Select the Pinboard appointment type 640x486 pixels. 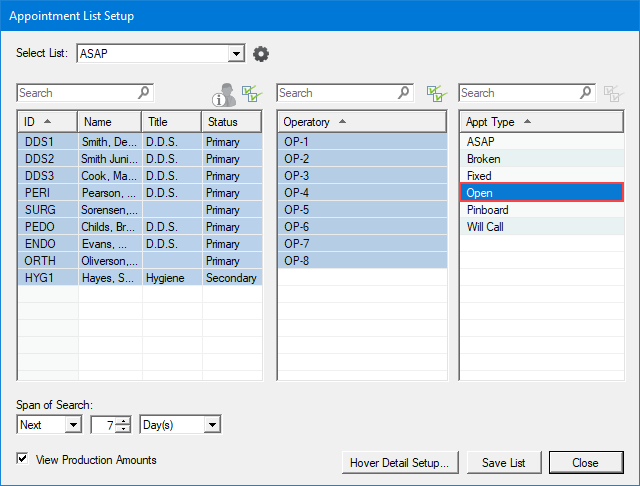tap(487, 210)
